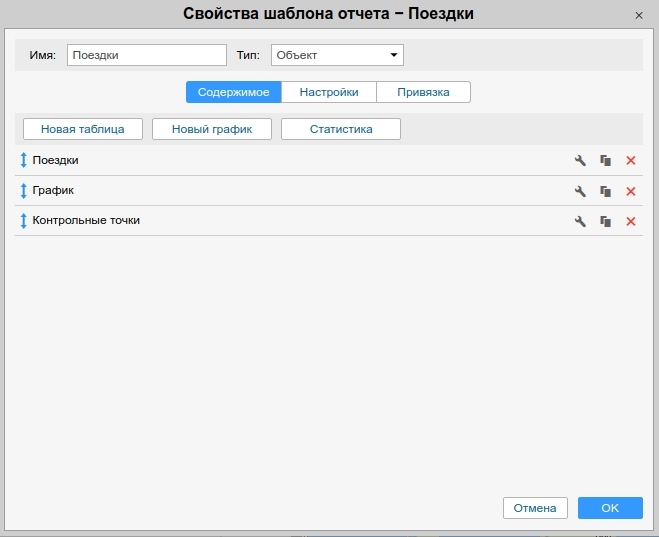Screen dimensions: 659x537
Task: Grab the reorder arrow of Поездки row
Action: pyautogui.click(x=24, y=160)
